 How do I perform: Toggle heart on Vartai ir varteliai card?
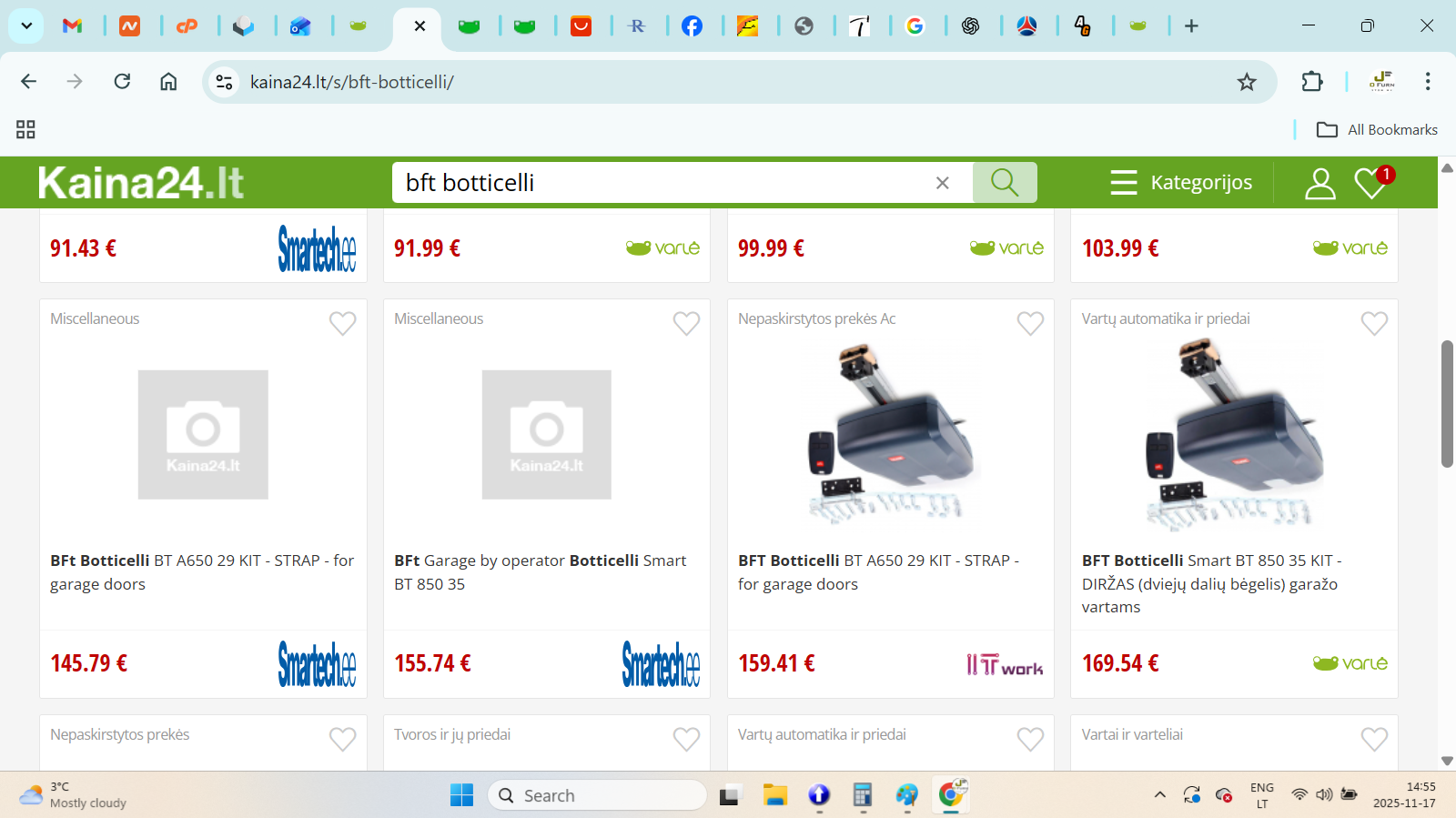pos(1375,739)
